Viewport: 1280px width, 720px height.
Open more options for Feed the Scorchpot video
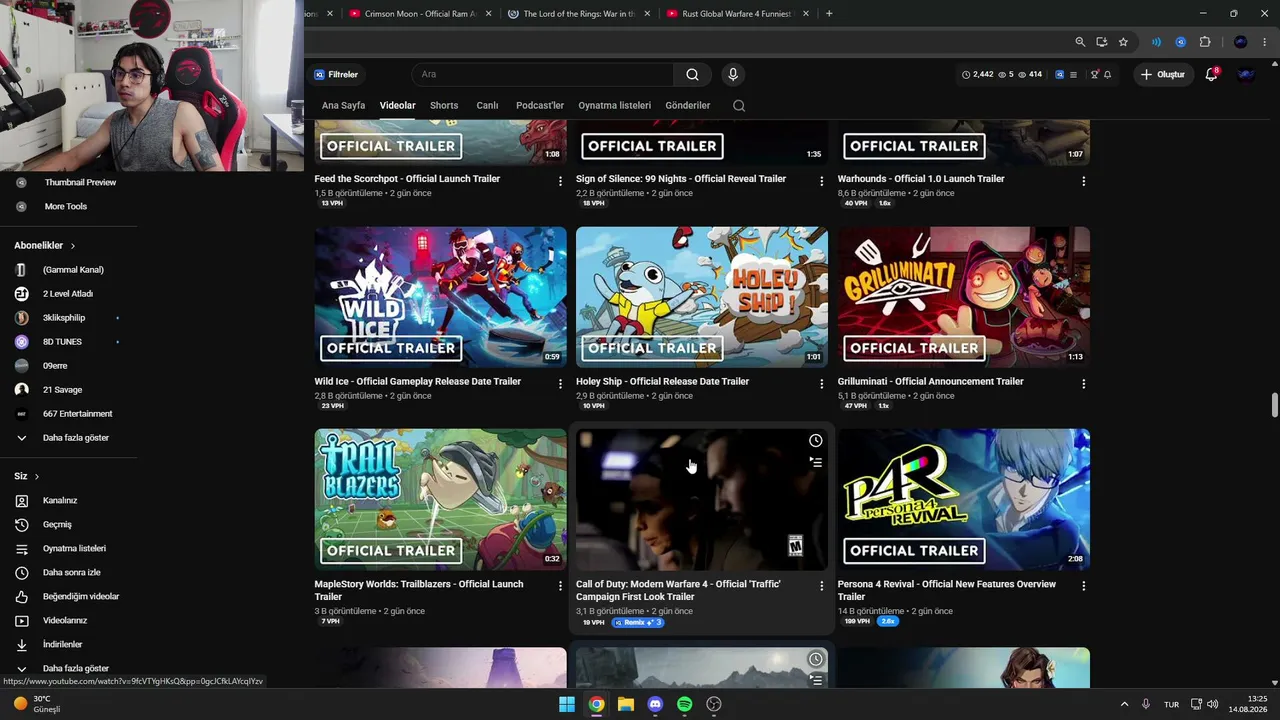point(560,181)
